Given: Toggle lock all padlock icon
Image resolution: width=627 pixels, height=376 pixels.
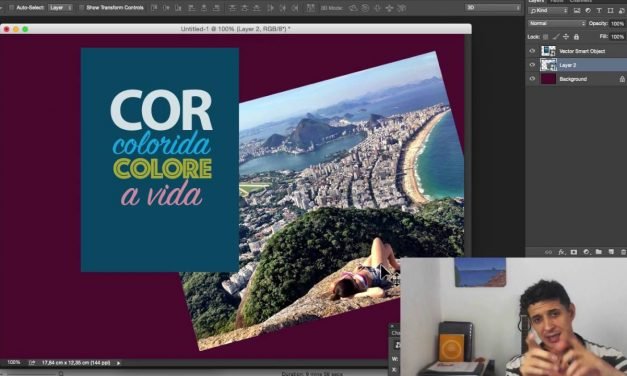Looking at the screenshot, I should [x=576, y=37].
